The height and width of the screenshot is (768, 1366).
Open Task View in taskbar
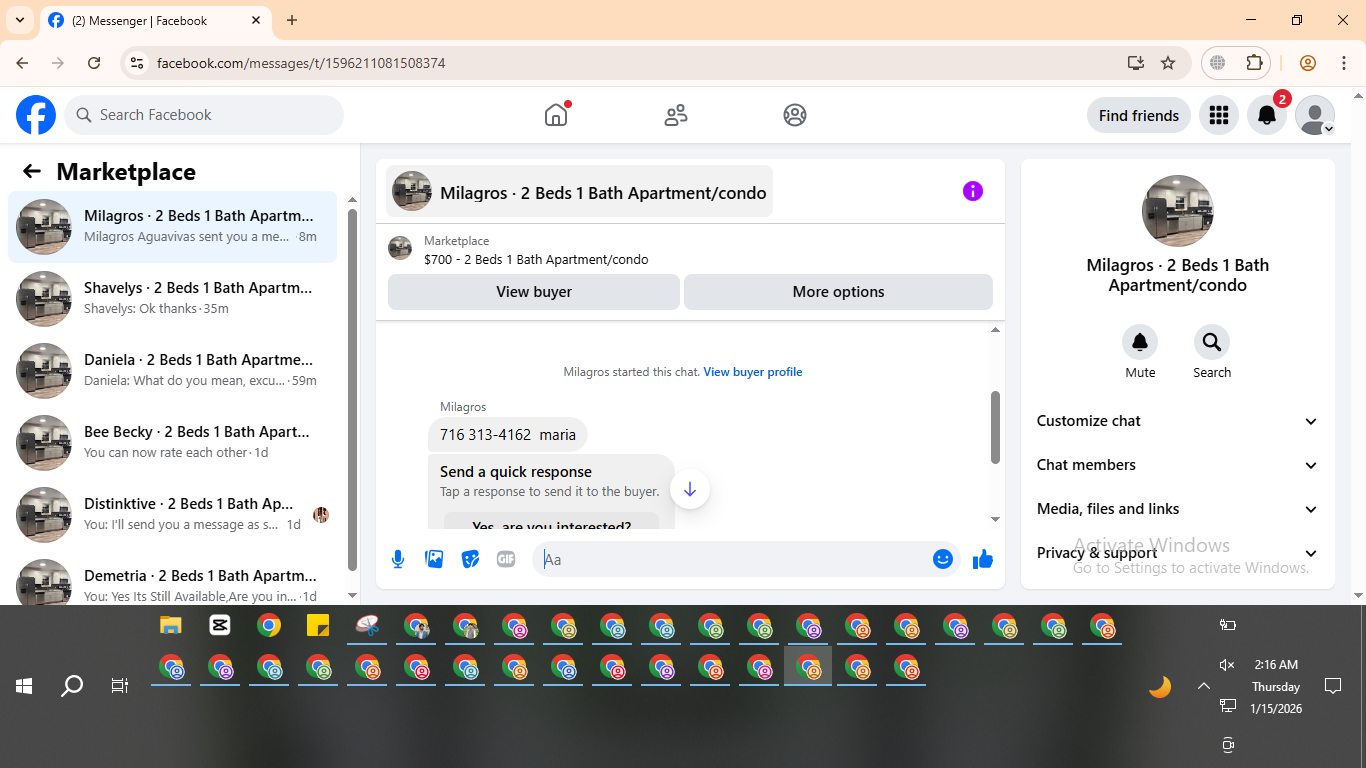[x=120, y=686]
